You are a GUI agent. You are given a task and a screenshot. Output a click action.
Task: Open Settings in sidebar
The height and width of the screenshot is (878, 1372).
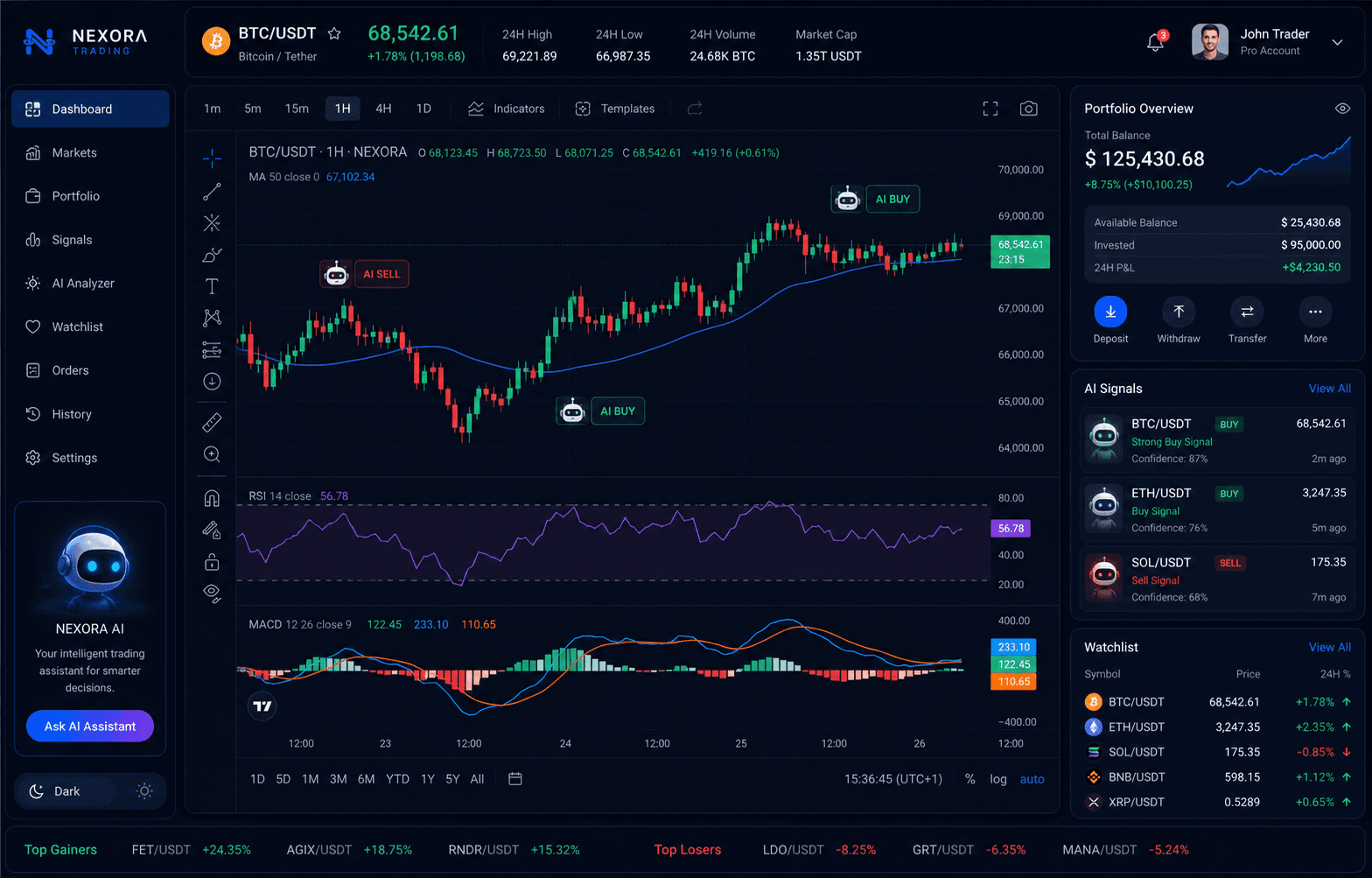coord(90,458)
